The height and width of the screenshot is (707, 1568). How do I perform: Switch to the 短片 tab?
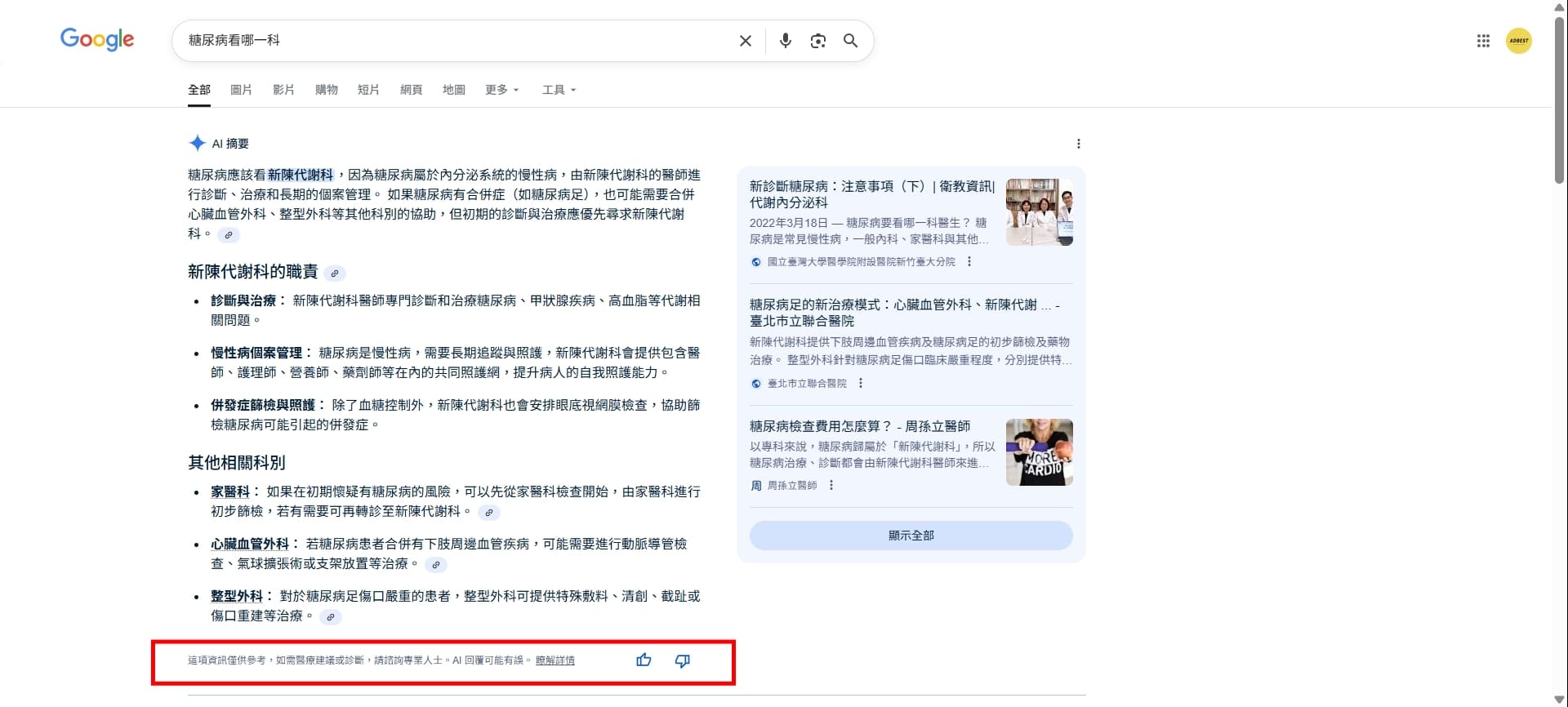click(x=368, y=90)
